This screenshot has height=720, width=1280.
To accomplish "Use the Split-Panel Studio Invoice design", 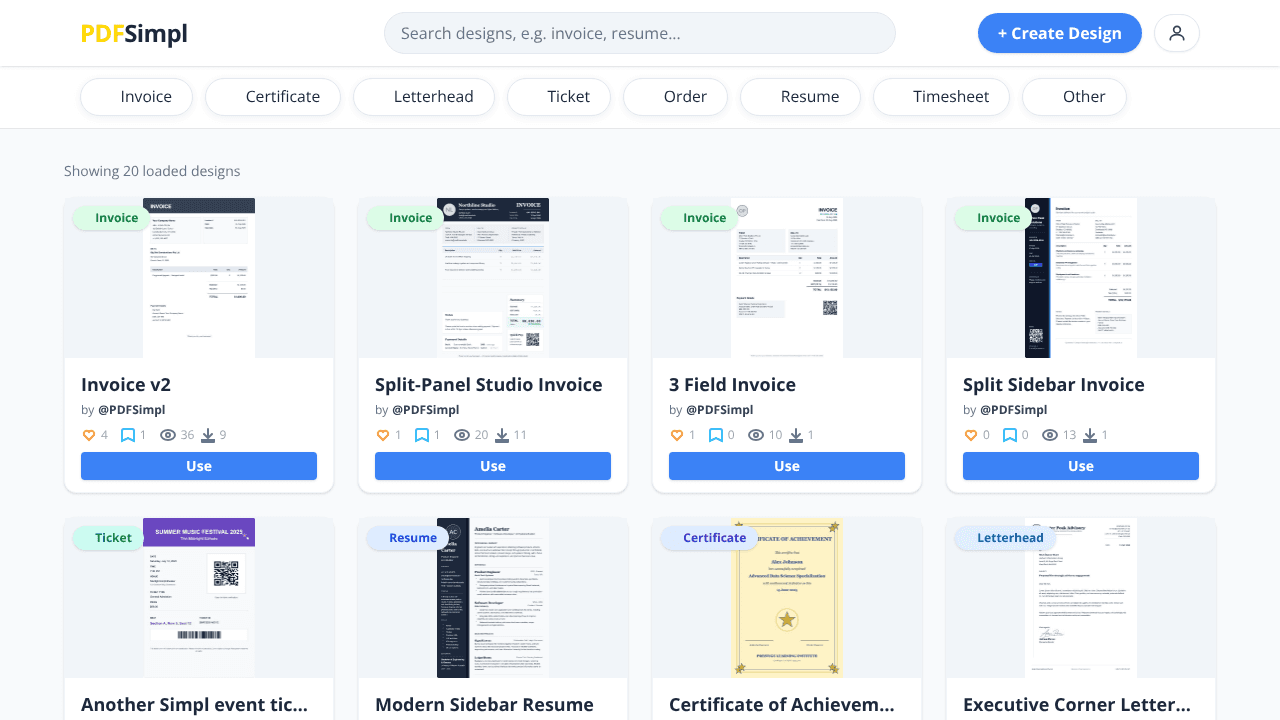I will point(493,466).
